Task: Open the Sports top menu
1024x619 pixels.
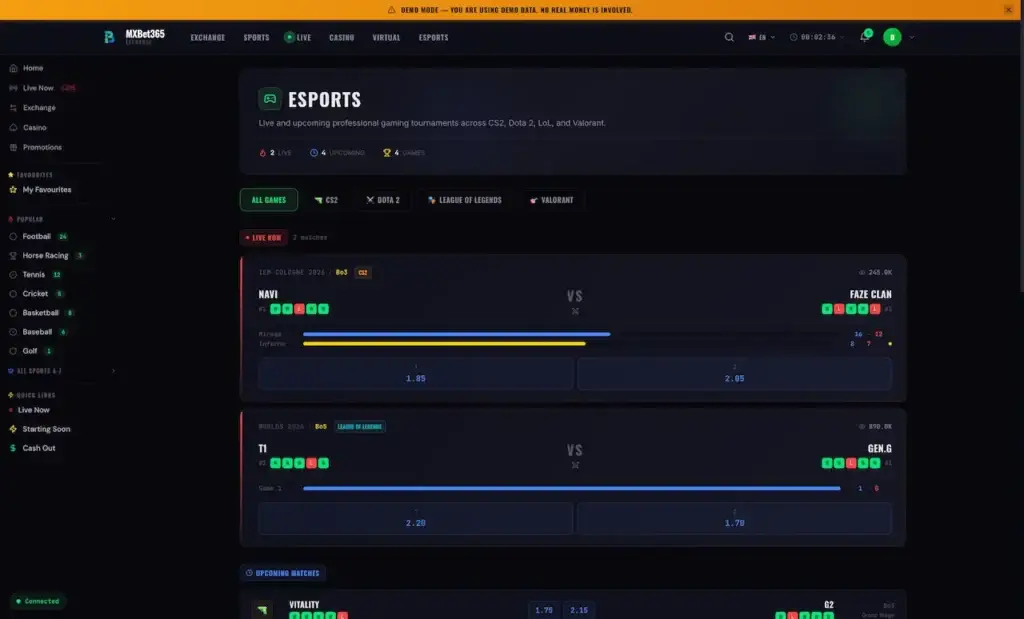Action: click(x=256, y=37)
